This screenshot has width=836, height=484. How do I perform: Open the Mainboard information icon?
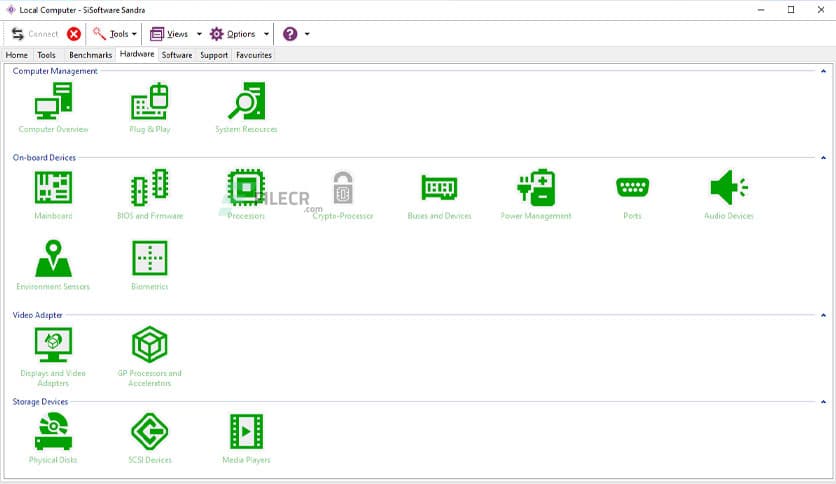(53, 195)
